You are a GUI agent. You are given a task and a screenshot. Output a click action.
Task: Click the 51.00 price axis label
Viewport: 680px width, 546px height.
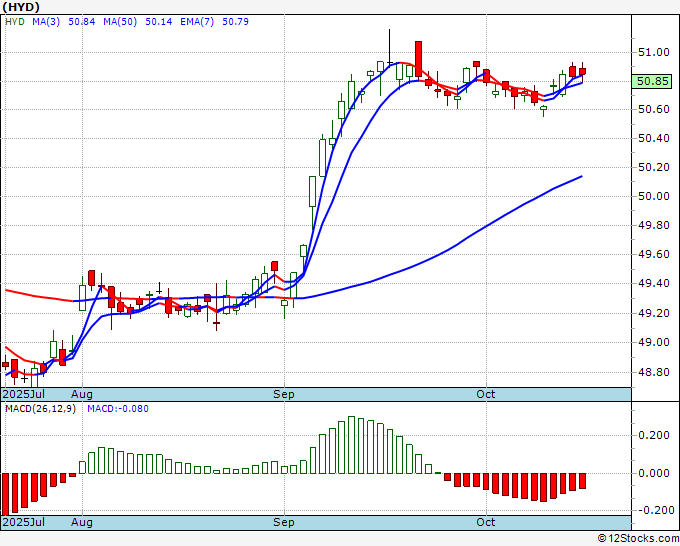point(654,52)
